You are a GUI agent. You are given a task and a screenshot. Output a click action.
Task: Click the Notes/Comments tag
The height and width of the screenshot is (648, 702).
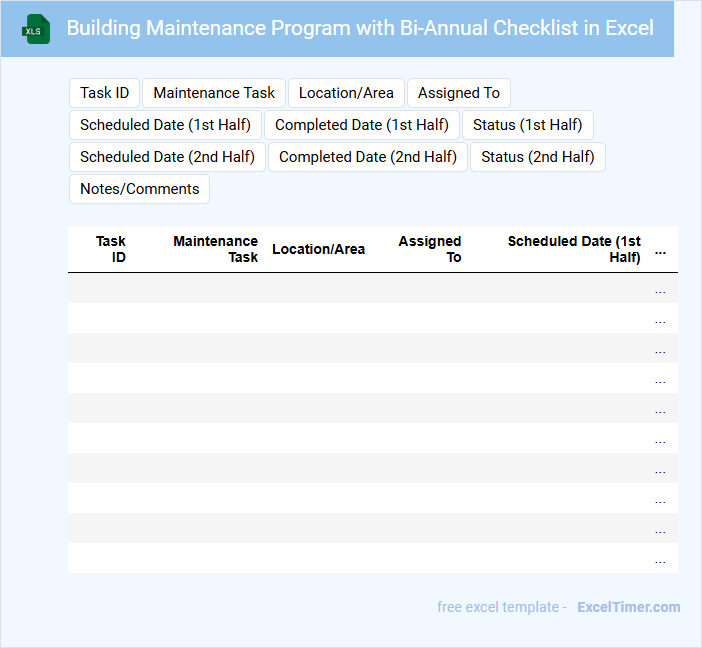click(139, 189)
